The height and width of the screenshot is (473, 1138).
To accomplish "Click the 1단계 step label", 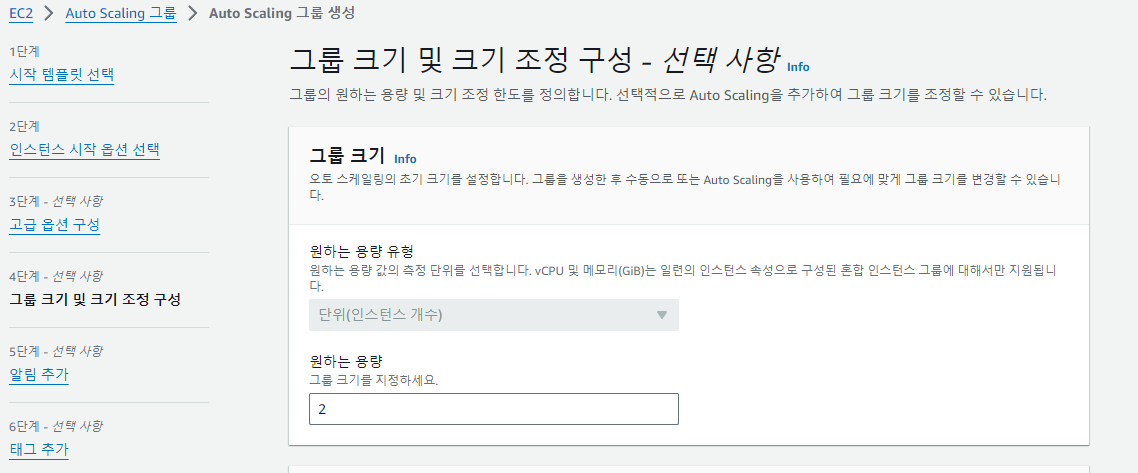I will tap(24, 52).
